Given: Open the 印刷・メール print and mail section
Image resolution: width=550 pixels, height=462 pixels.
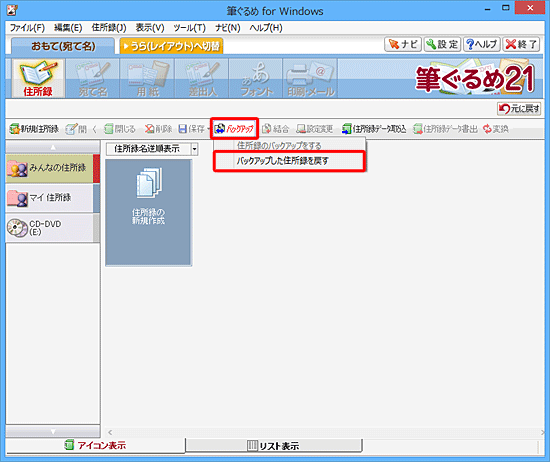Looking at the screenshot, I should (310, 78).
